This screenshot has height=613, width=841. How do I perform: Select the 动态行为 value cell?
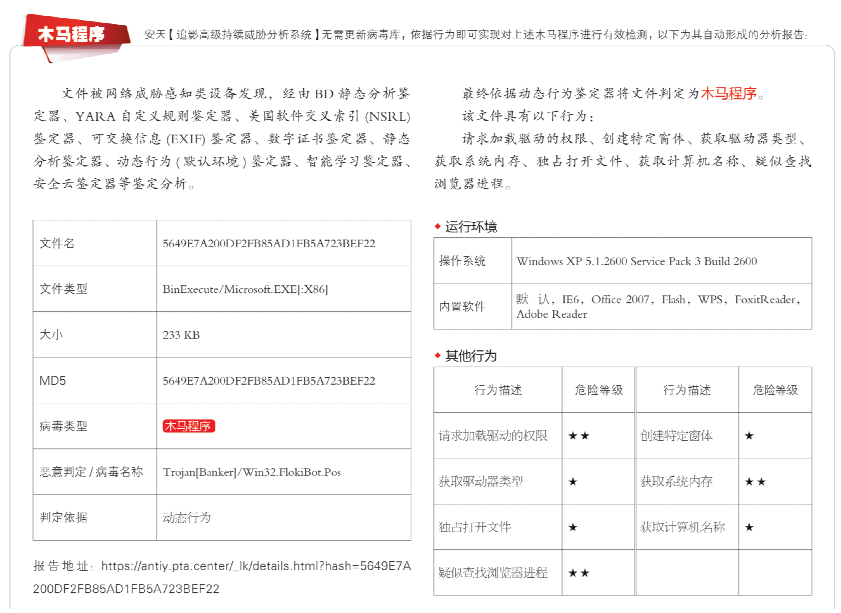click(x=284, y=518)
